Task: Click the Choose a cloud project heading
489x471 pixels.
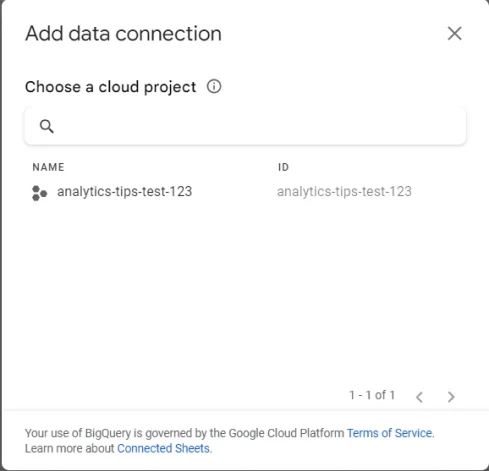Action: 110,87
